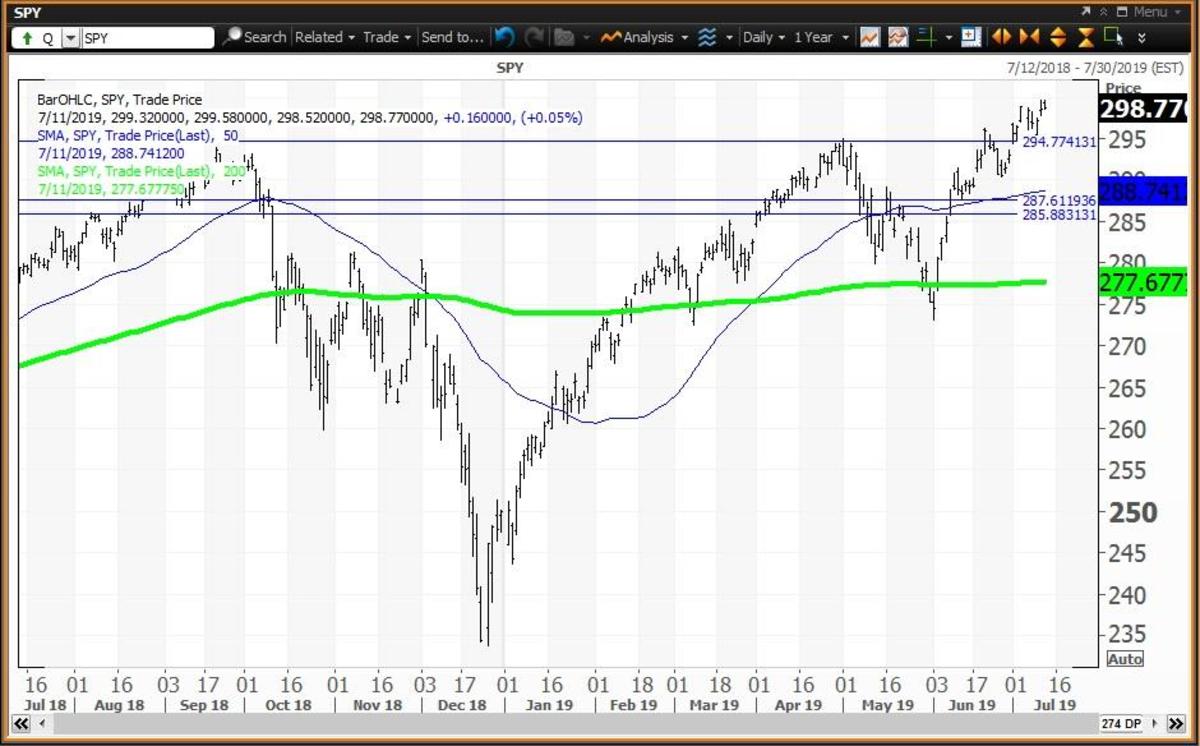
Task: Click the Redo arrow icon
Action: point(533,37)
